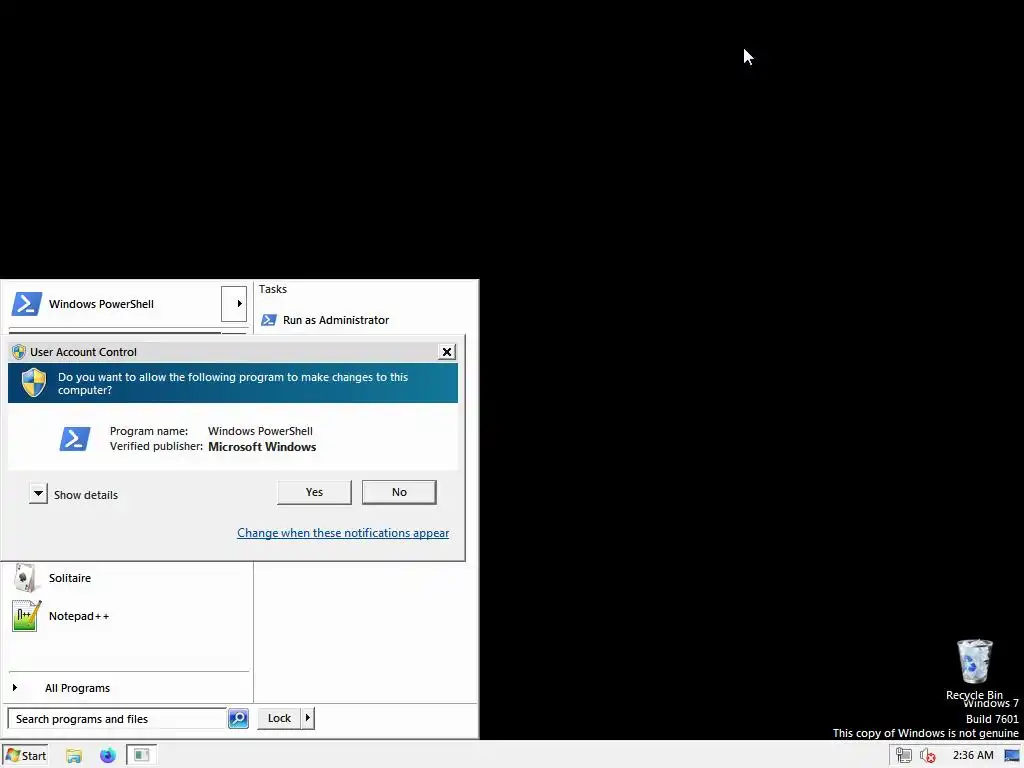Viewport: 1024px width, 768px height.
Task: Open Firefox from taskbar
Action: [108, 756]
